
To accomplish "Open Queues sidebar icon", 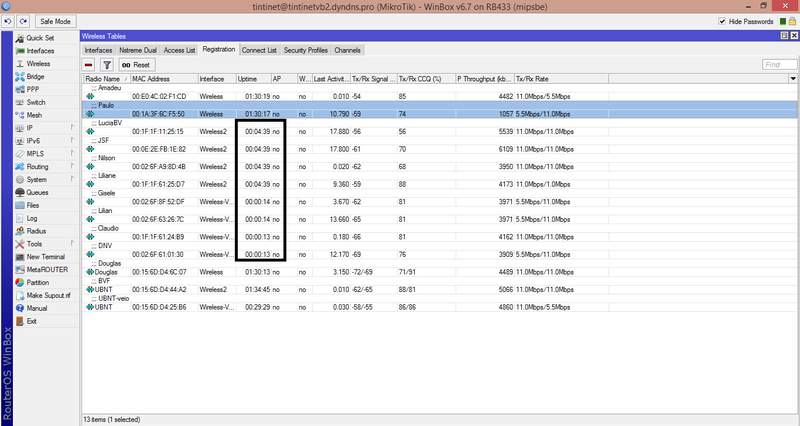I will click(x=20, y=192).
